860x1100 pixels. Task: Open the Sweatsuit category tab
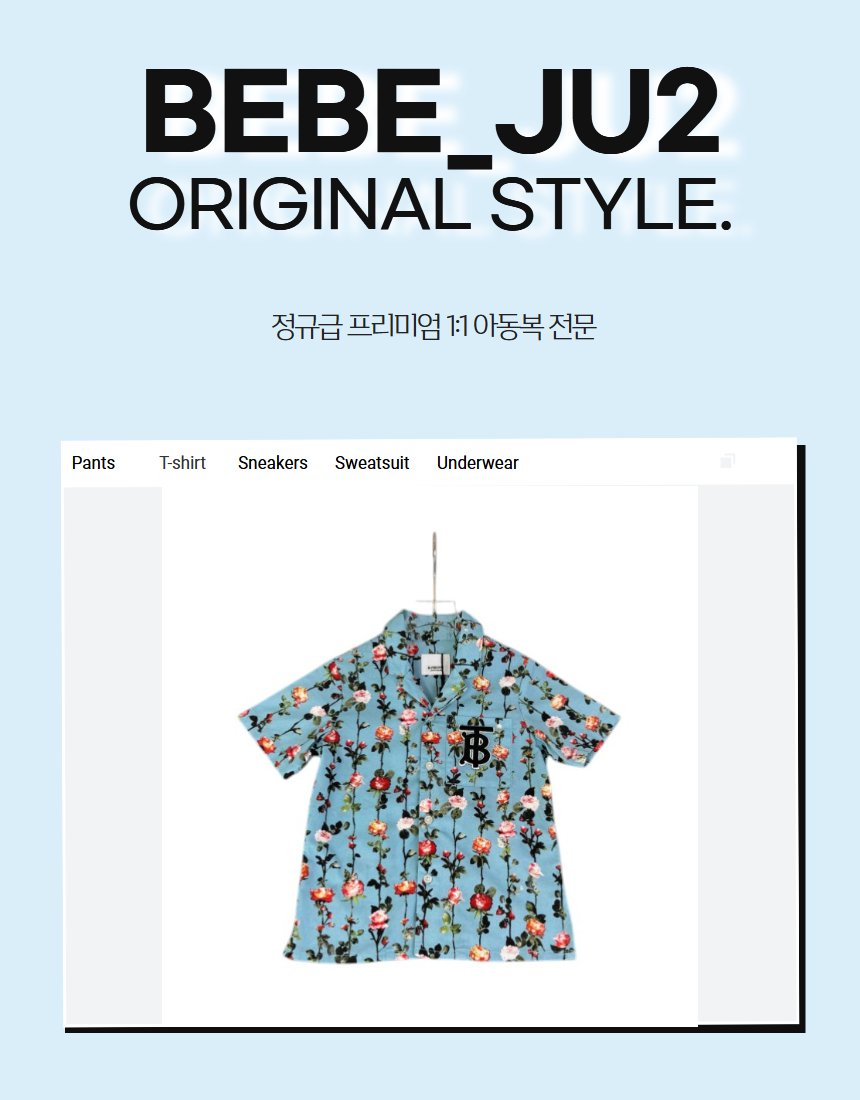(372, 463)
